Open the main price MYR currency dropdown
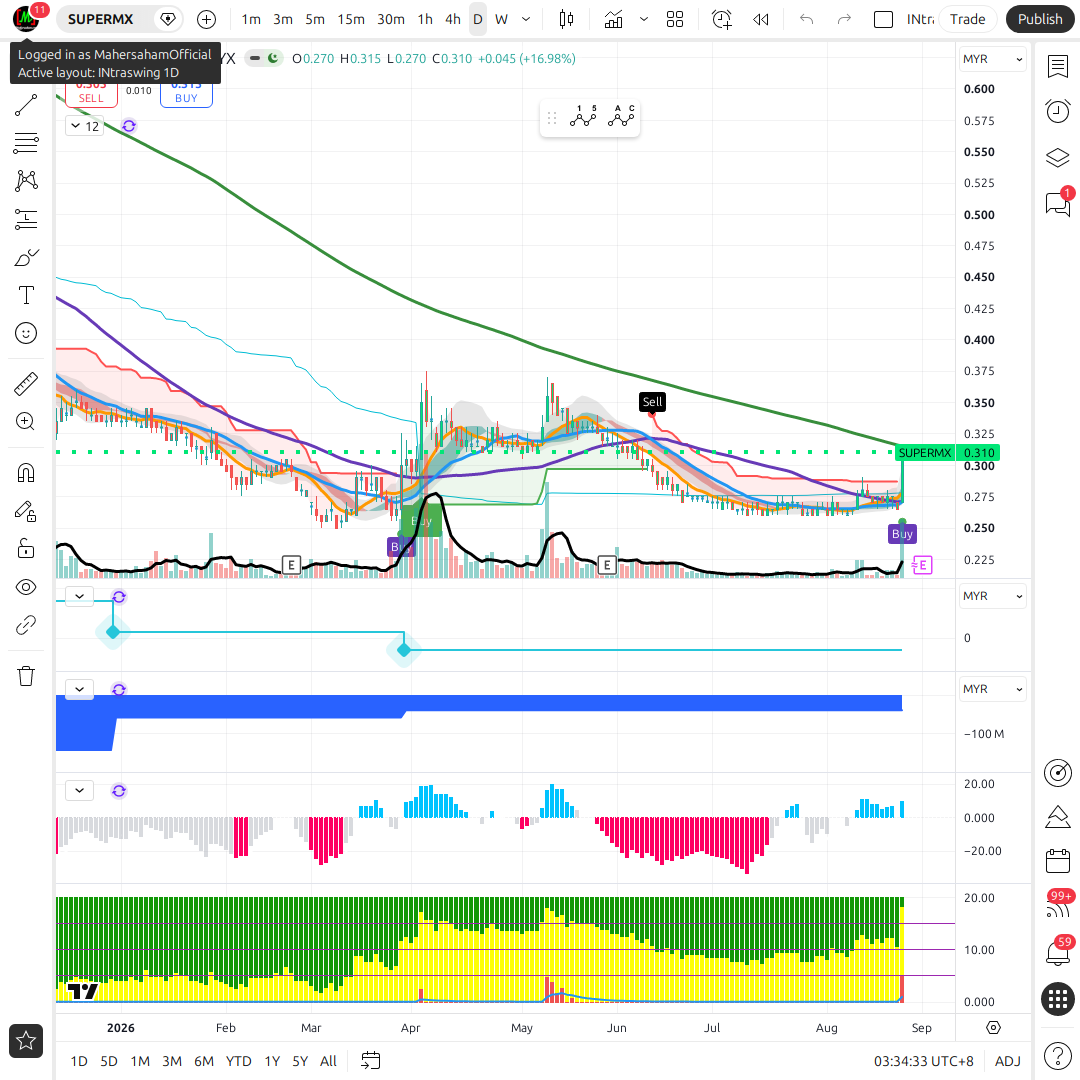The image size is (1080, 1080). [992, 59]
